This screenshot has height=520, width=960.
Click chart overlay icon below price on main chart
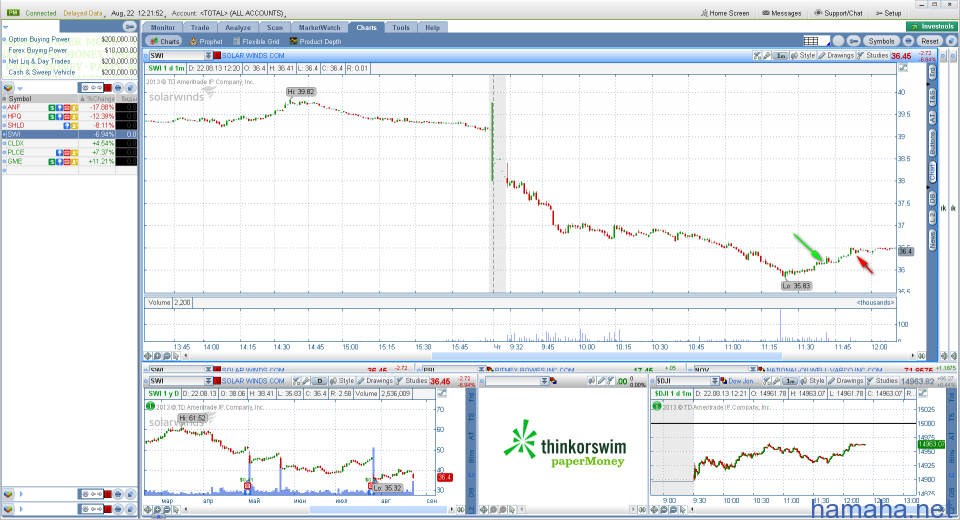[x=903, y=68]
